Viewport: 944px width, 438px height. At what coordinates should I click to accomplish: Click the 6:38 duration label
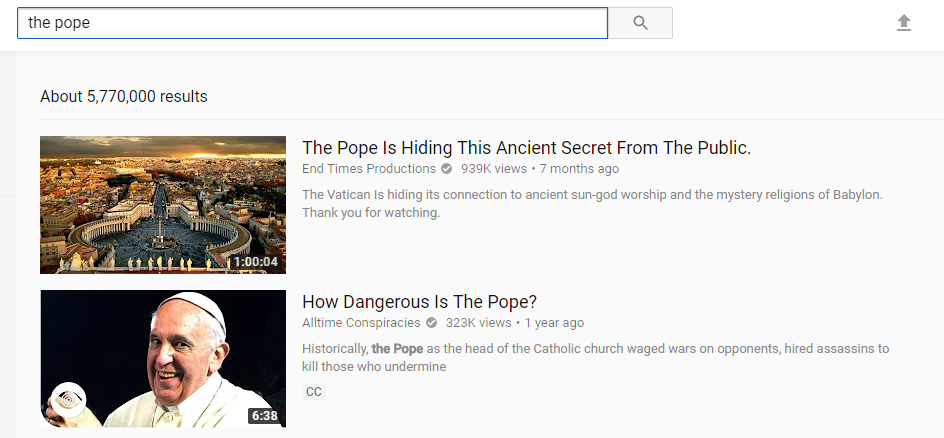point(265,416)
